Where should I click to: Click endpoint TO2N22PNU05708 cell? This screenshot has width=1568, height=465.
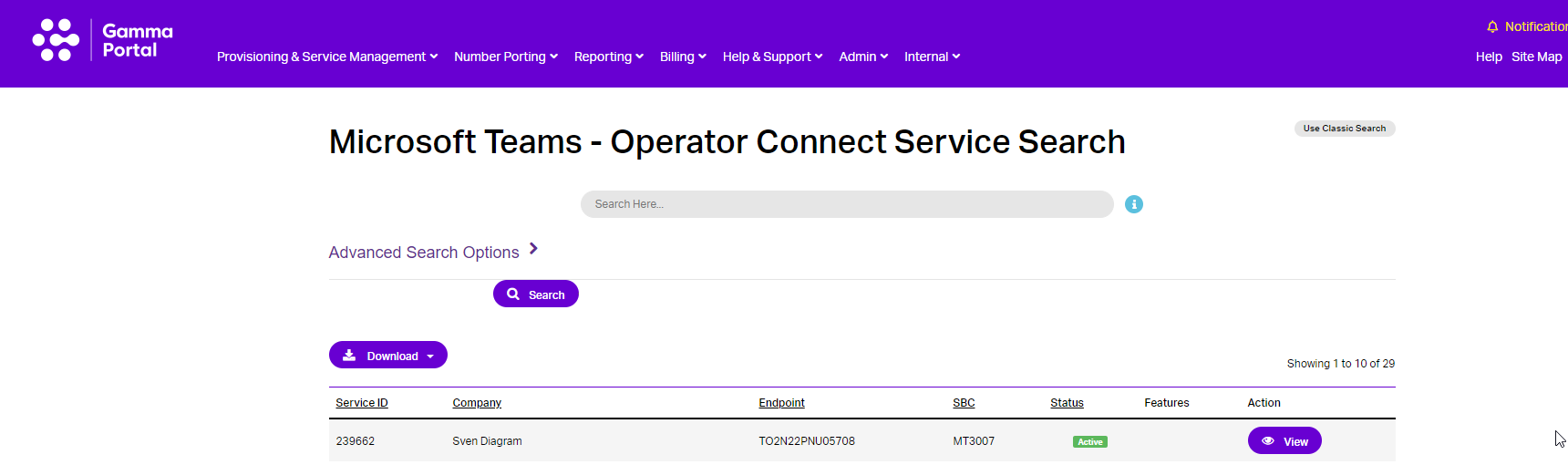click(x=807, y=441)
